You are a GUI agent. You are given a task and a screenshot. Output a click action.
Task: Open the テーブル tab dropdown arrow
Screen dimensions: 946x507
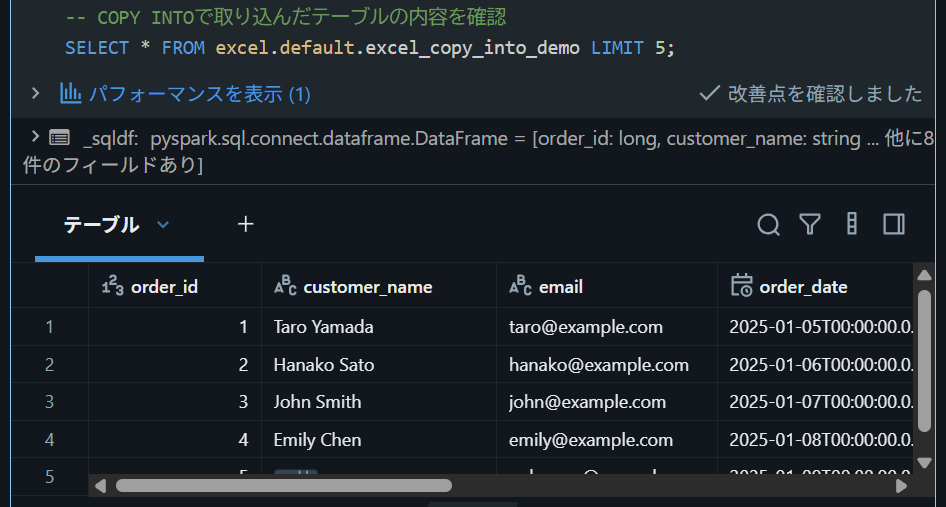tap(163, 225)
